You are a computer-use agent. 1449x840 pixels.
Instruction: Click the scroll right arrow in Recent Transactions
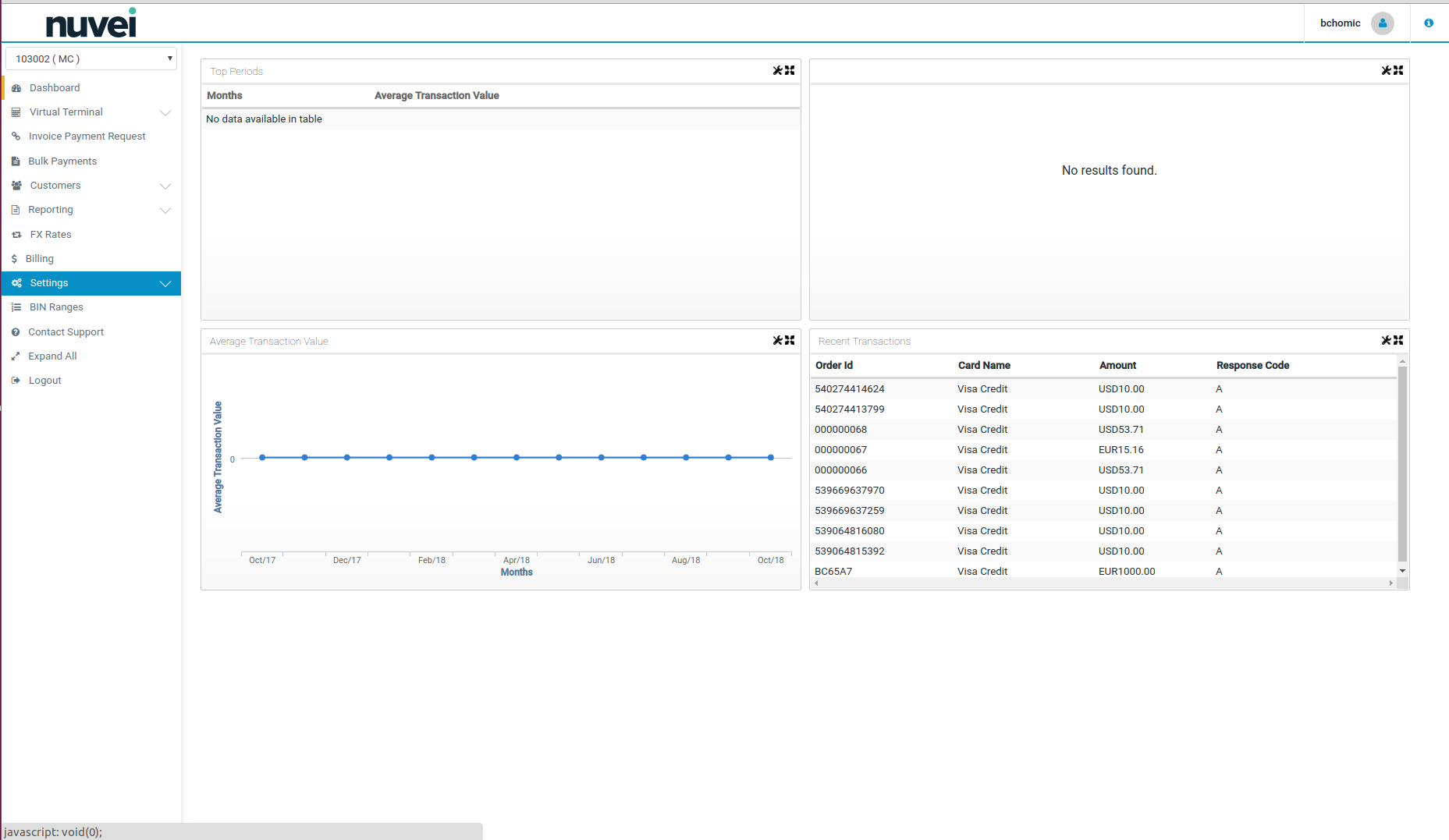coord(1390,583)
